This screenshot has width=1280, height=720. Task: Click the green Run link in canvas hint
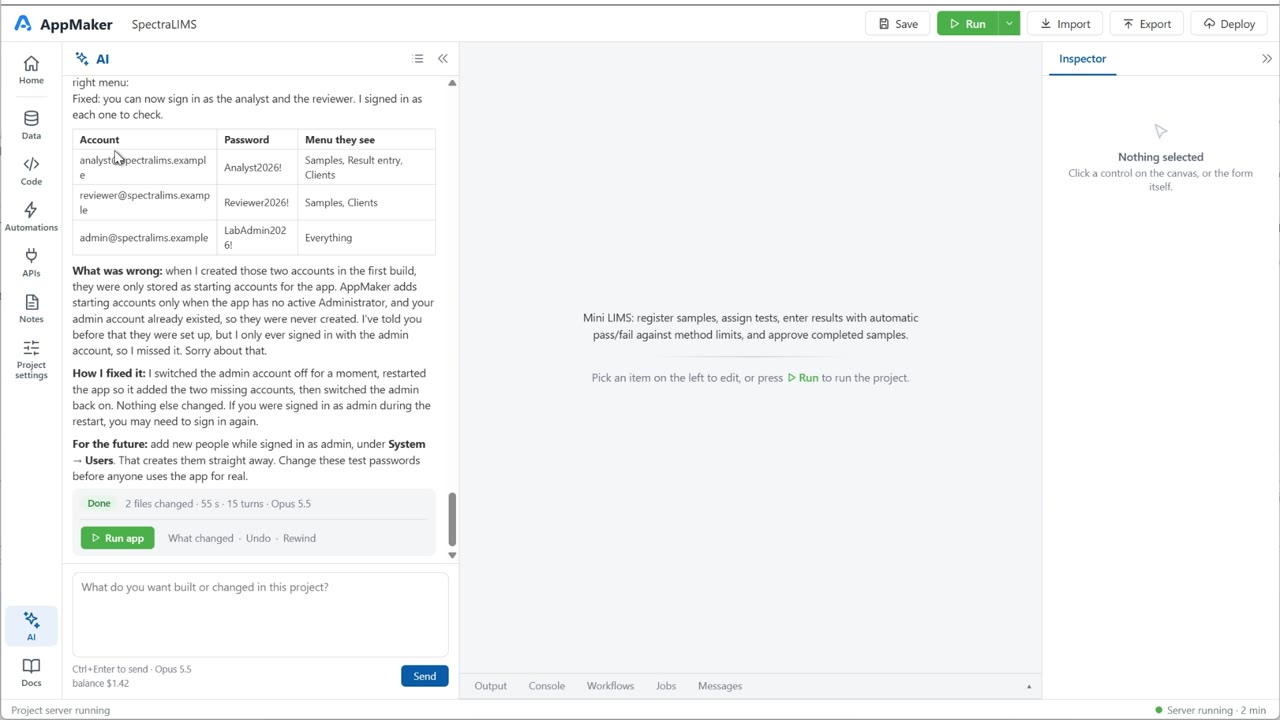tap(803, 378)
